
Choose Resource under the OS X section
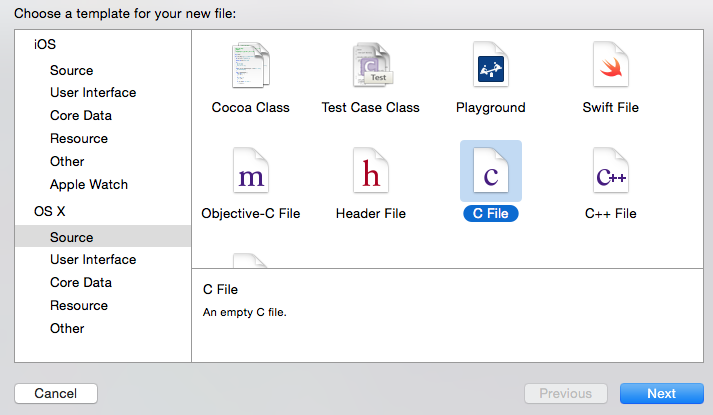coord(79,306)
